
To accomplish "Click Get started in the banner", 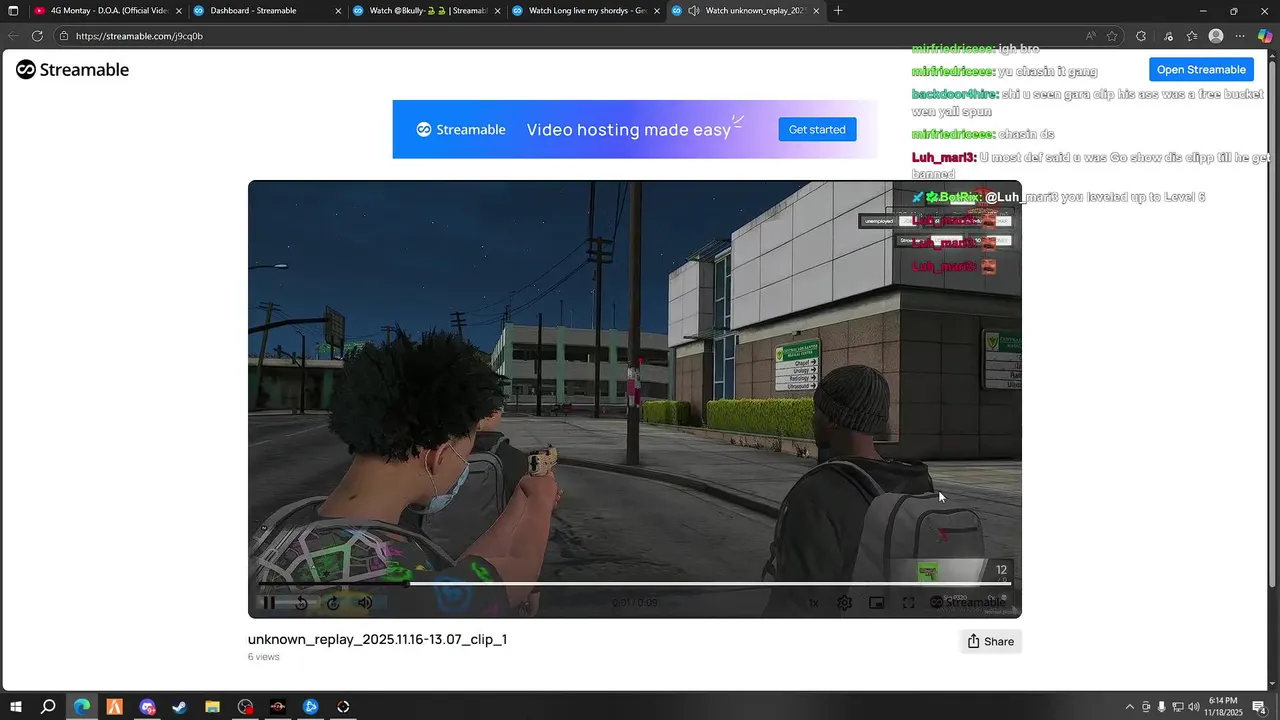I will [817, 129].
